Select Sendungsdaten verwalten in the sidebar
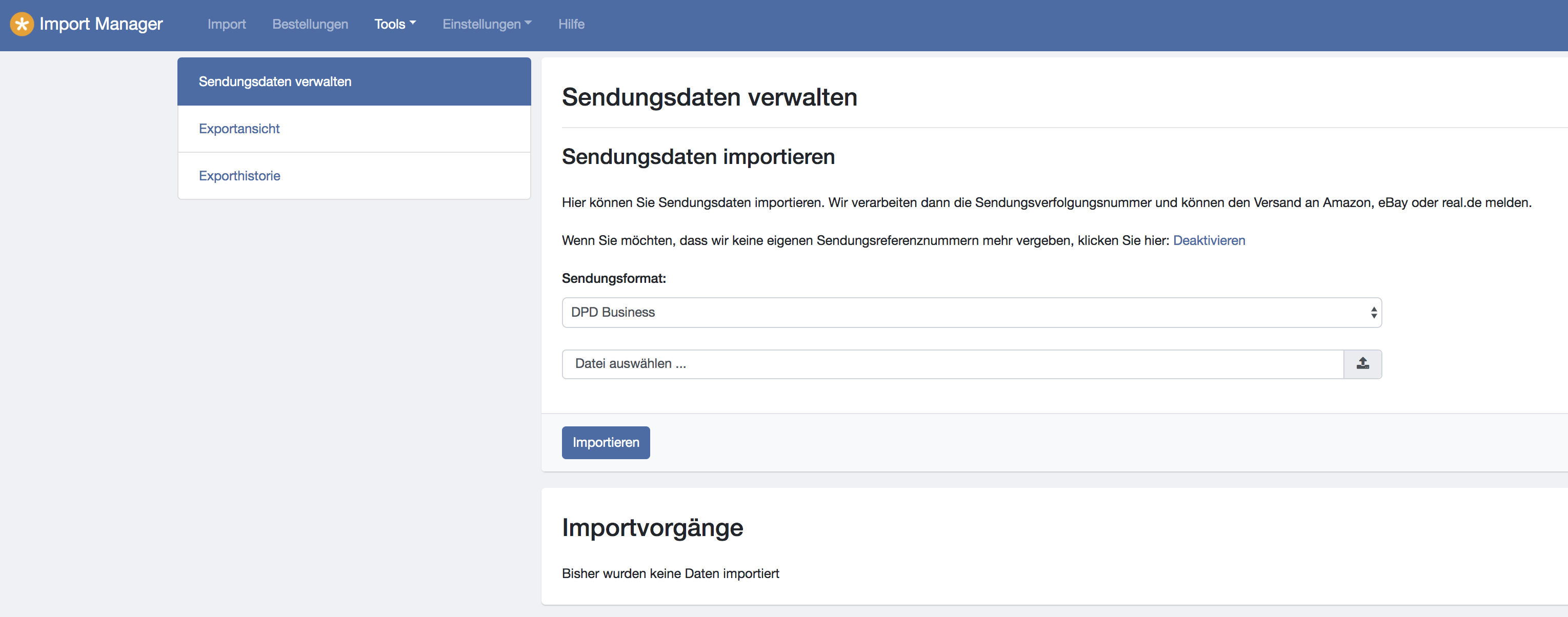The height and width of the screenshot is (617, 1568). (x=354, y=81)
